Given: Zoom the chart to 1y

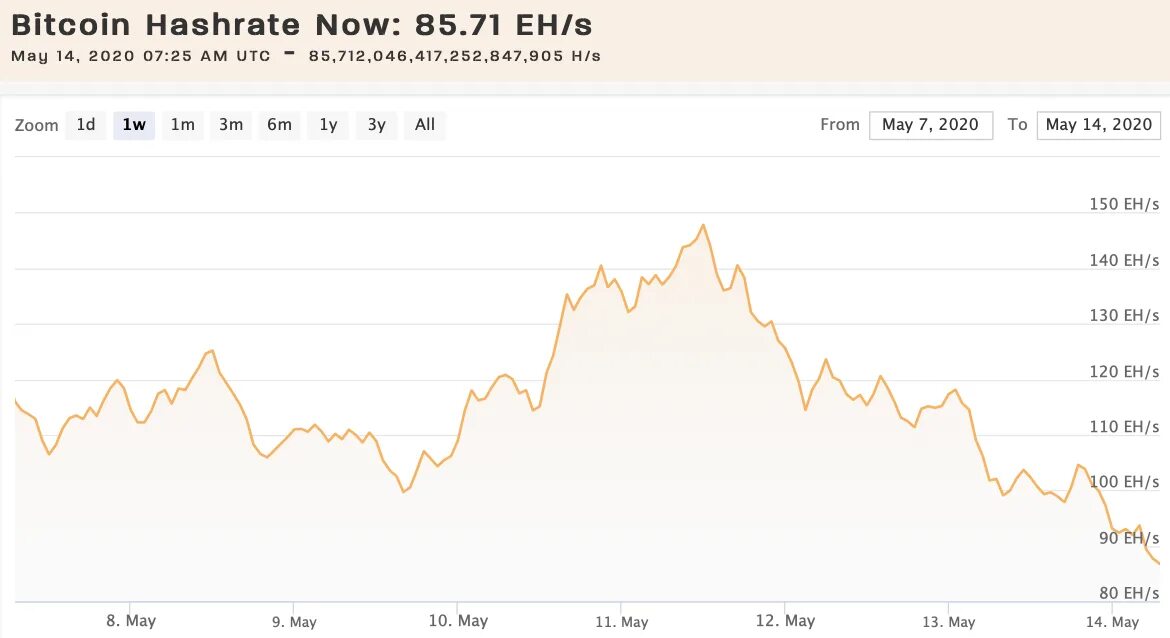Looking at the screenshot, I should (328, 125).
